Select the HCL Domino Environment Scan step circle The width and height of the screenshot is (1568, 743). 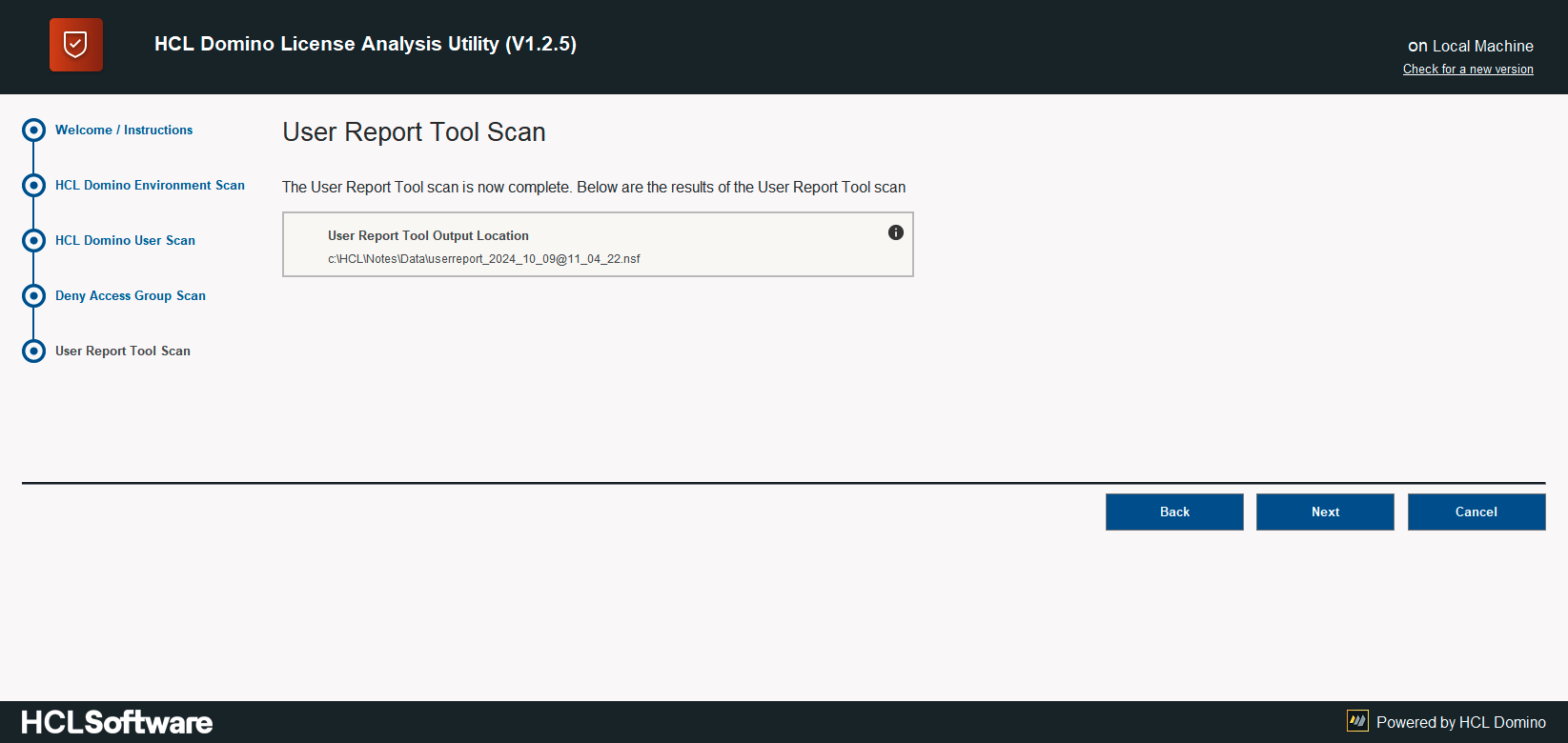33,185
